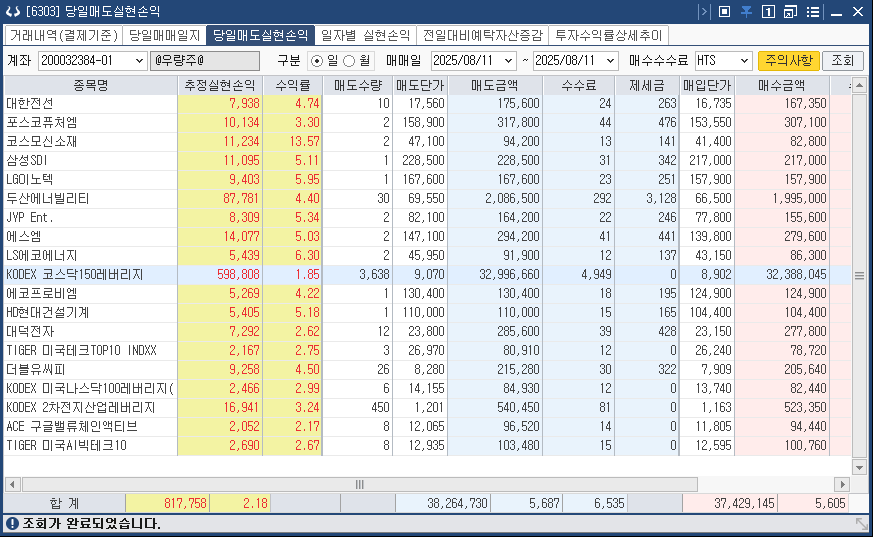This screenshot has height=537, width=873.
Task: Click the 수익률 column header
Action: click(293, 85)
